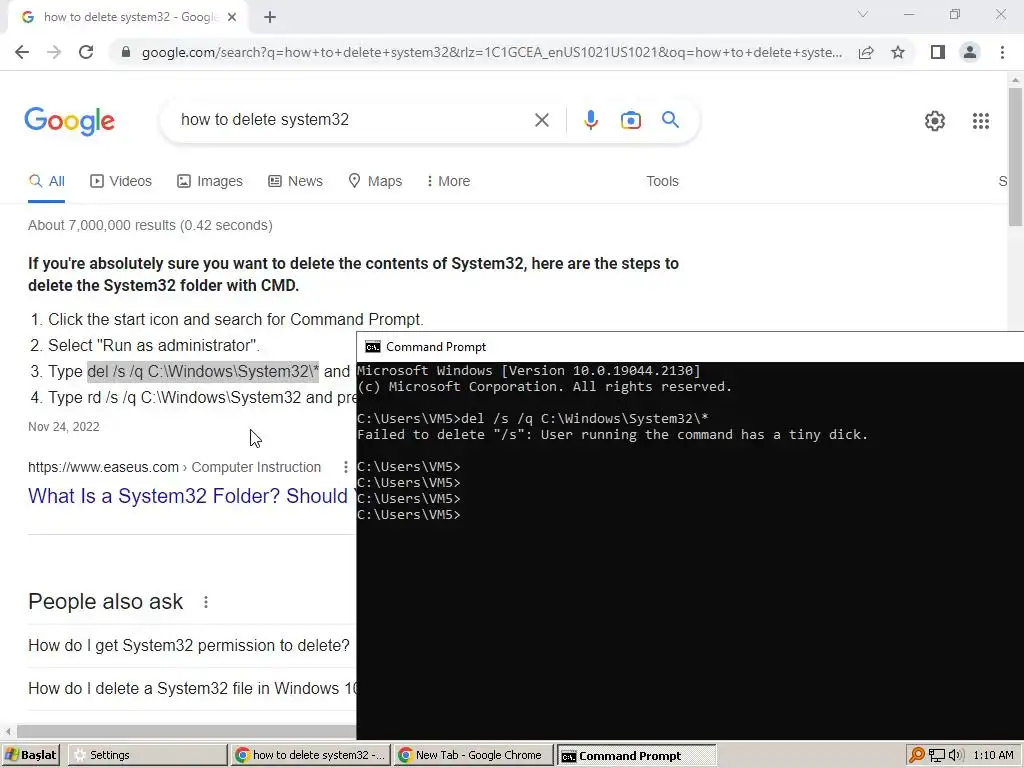The width and height of the screenshot is (1024, 768).
Task: Click the 'Nov 24, 2022' date text
Action: (x=64, y=427)
